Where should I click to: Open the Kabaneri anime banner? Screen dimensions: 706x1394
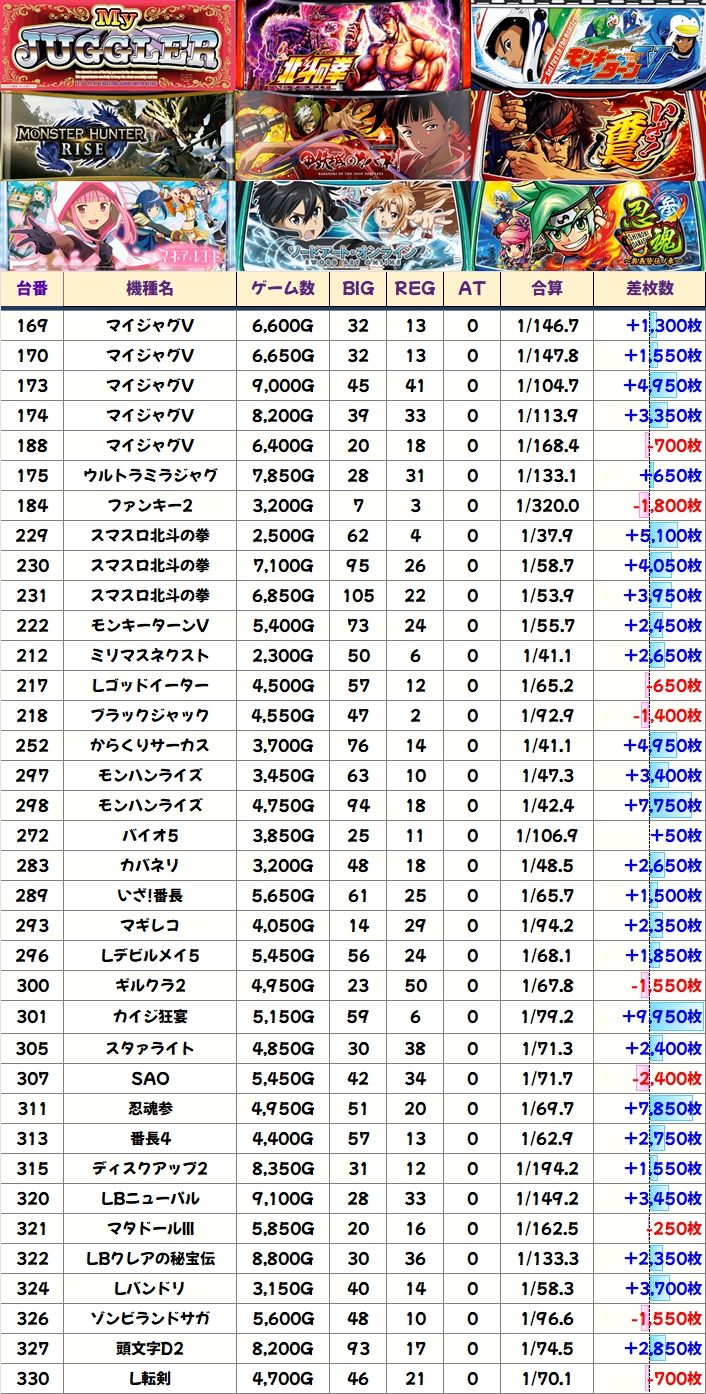(354, 135)
